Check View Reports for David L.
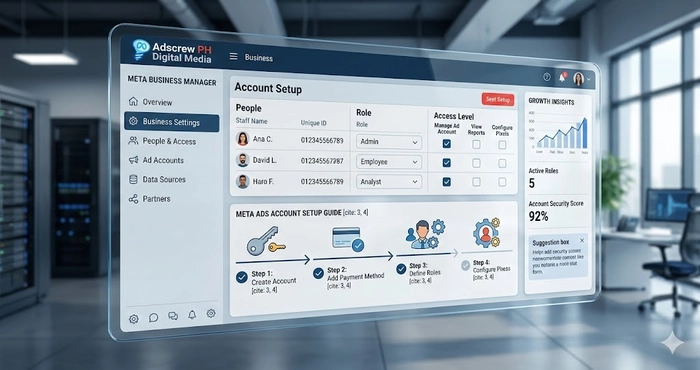 476,163
